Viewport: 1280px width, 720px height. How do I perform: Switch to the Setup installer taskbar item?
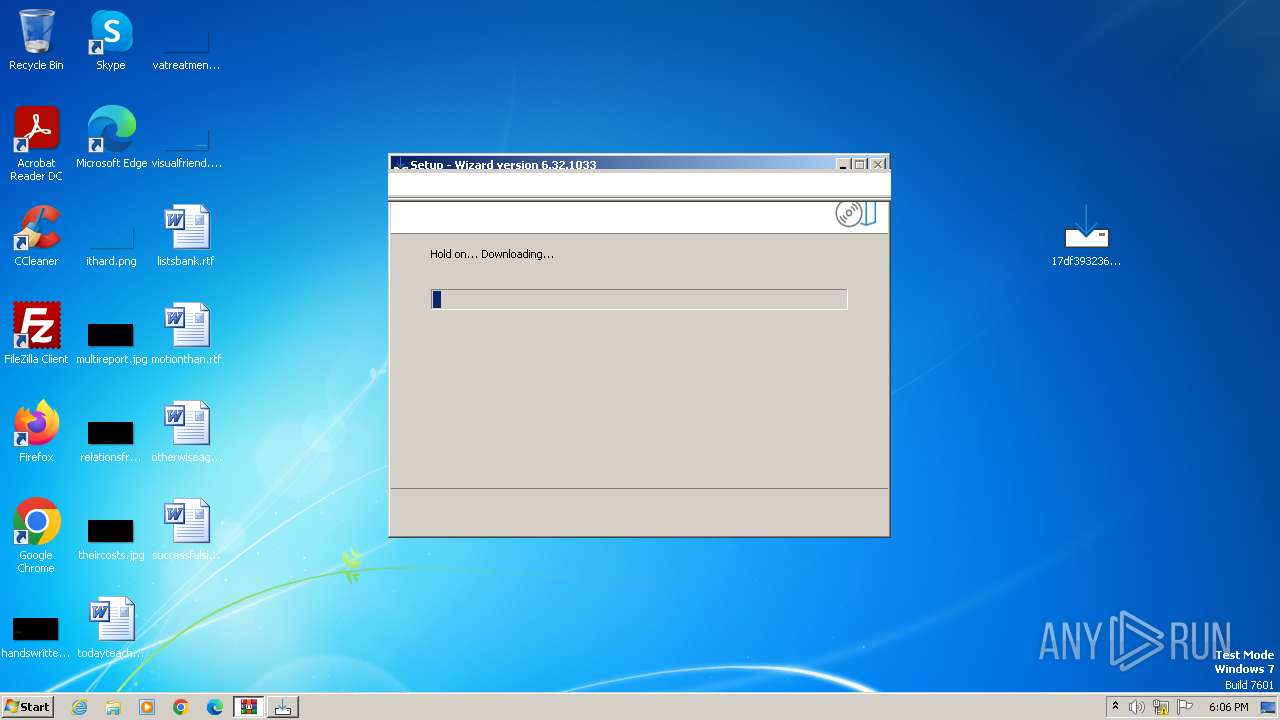click(x=283, y=707)
